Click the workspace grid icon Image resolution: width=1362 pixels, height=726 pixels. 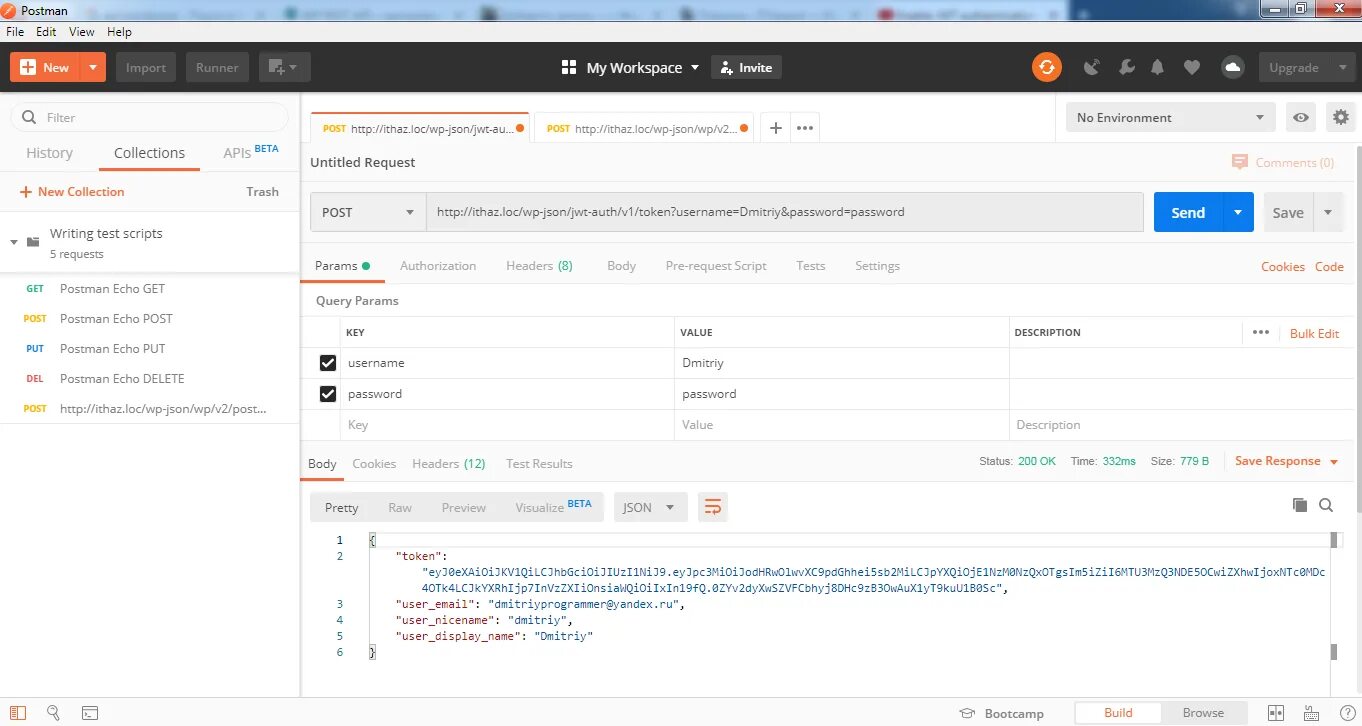pos(569,67)
